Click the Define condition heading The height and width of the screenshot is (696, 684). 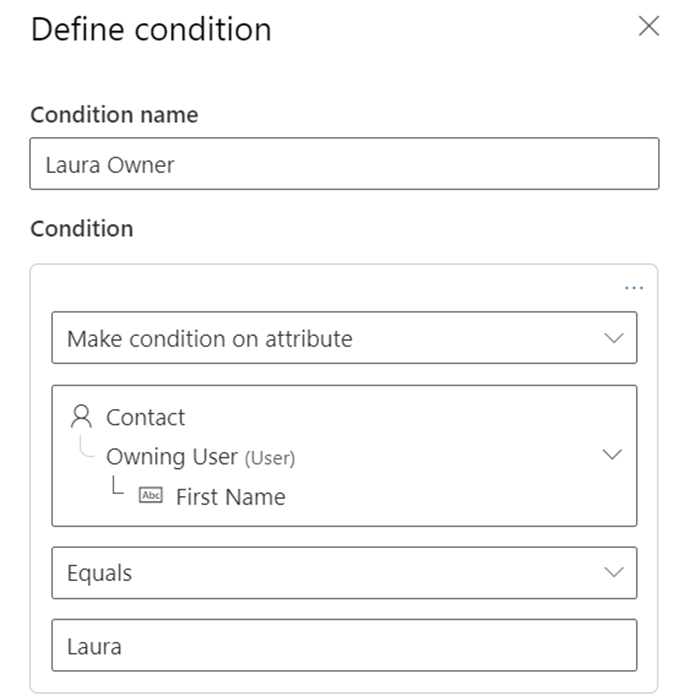coord(151,29)
